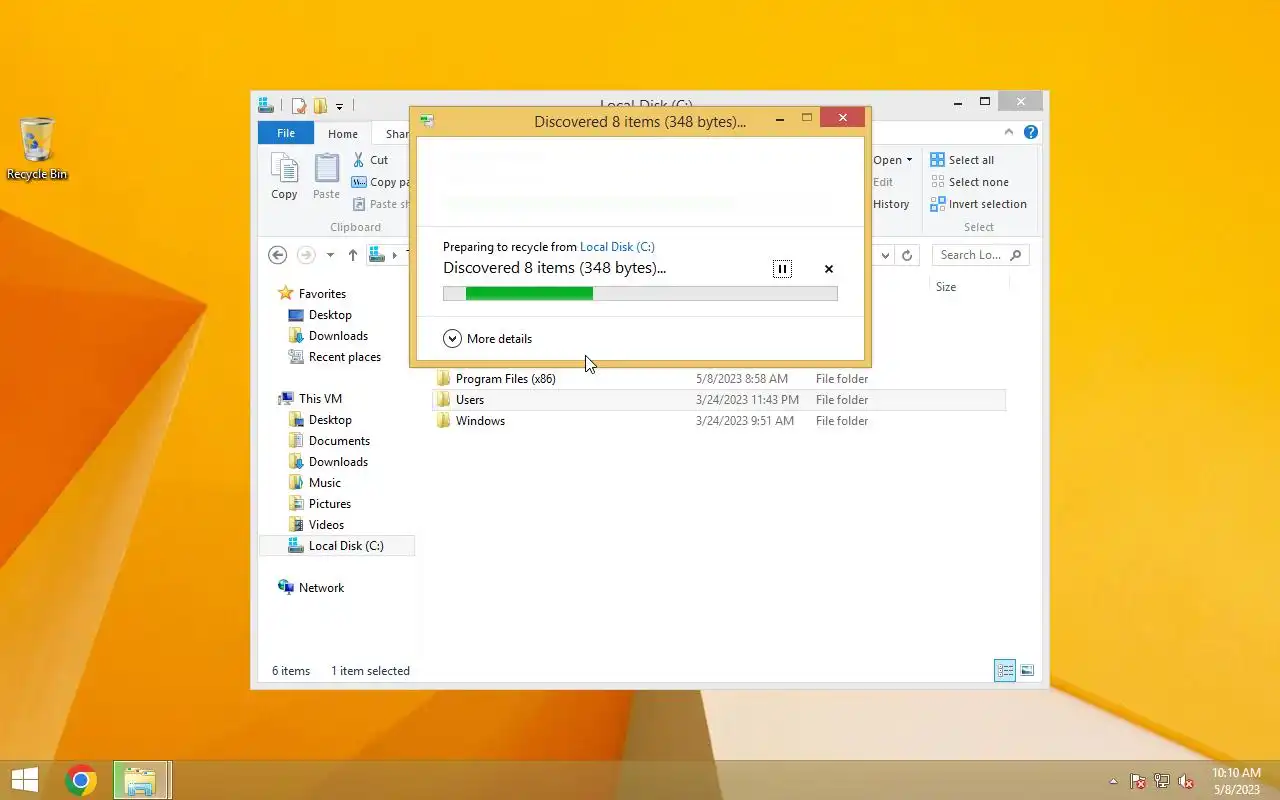Click File Explorer on the taskbar
The image size is (1280, 800).
(141, 780)
